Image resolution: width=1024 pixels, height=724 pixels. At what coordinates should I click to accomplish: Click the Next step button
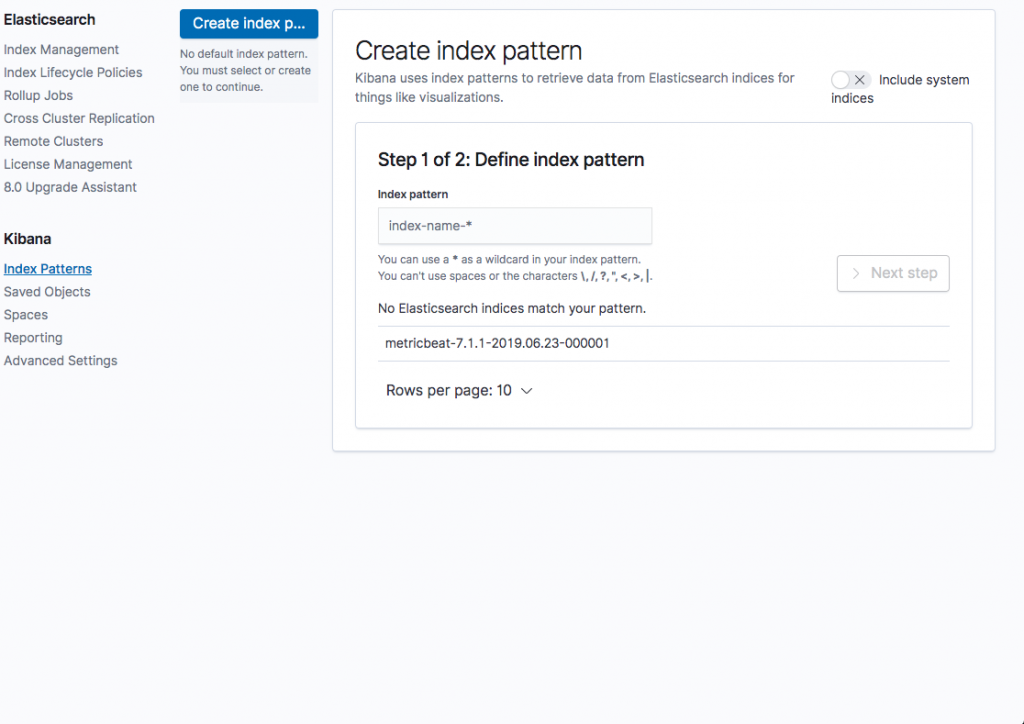(893, 274)
